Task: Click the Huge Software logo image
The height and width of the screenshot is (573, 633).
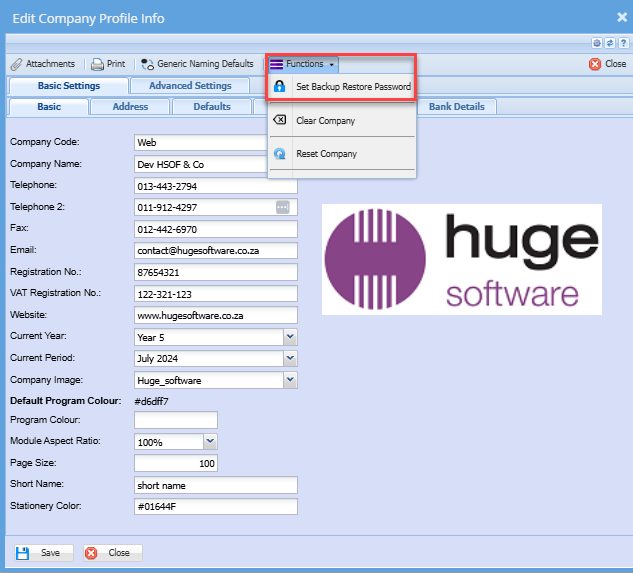Action: [462, 259]
